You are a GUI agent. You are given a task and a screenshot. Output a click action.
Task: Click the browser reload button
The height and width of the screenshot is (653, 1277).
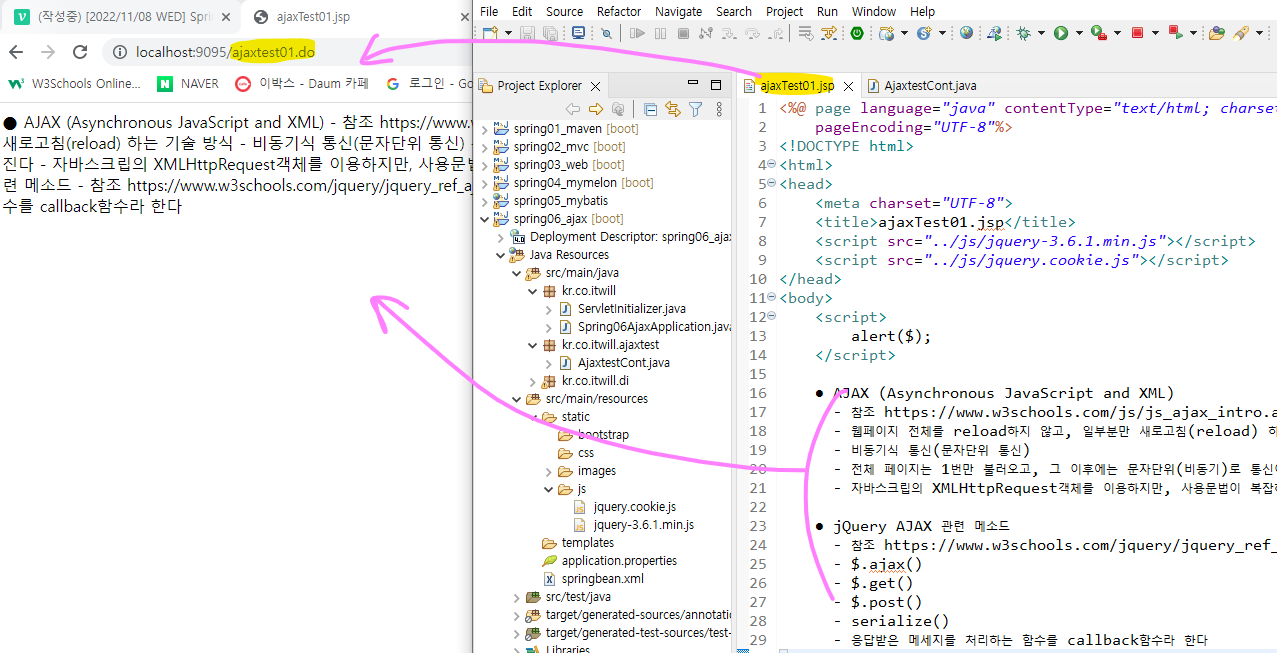coord(80,52)
